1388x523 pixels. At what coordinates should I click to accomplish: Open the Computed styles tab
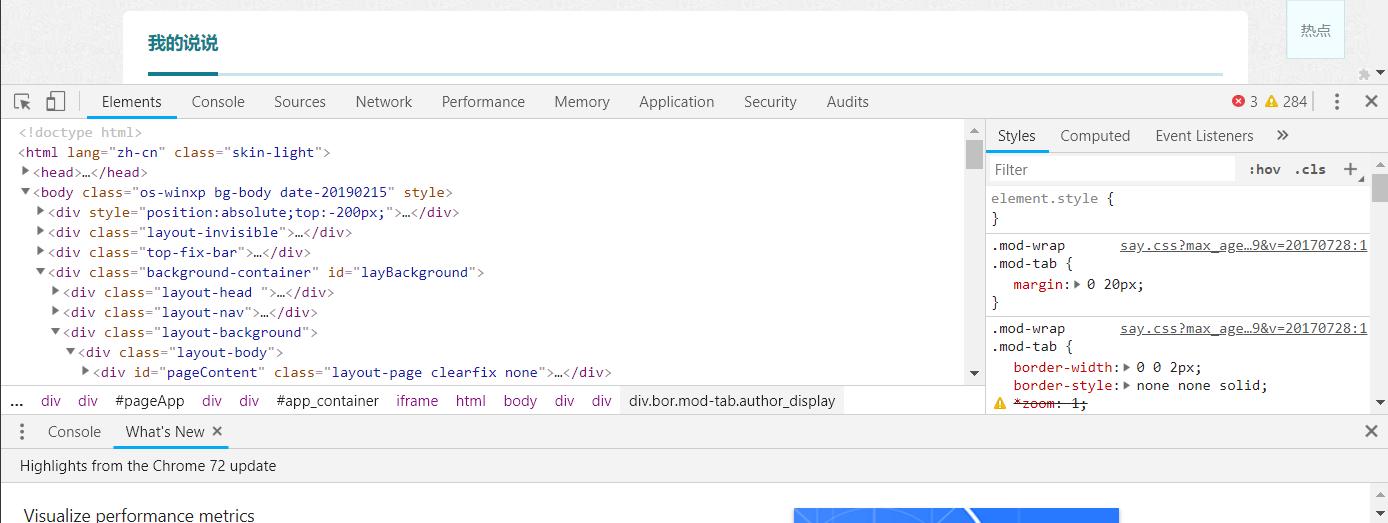(x=1094, y=136)
